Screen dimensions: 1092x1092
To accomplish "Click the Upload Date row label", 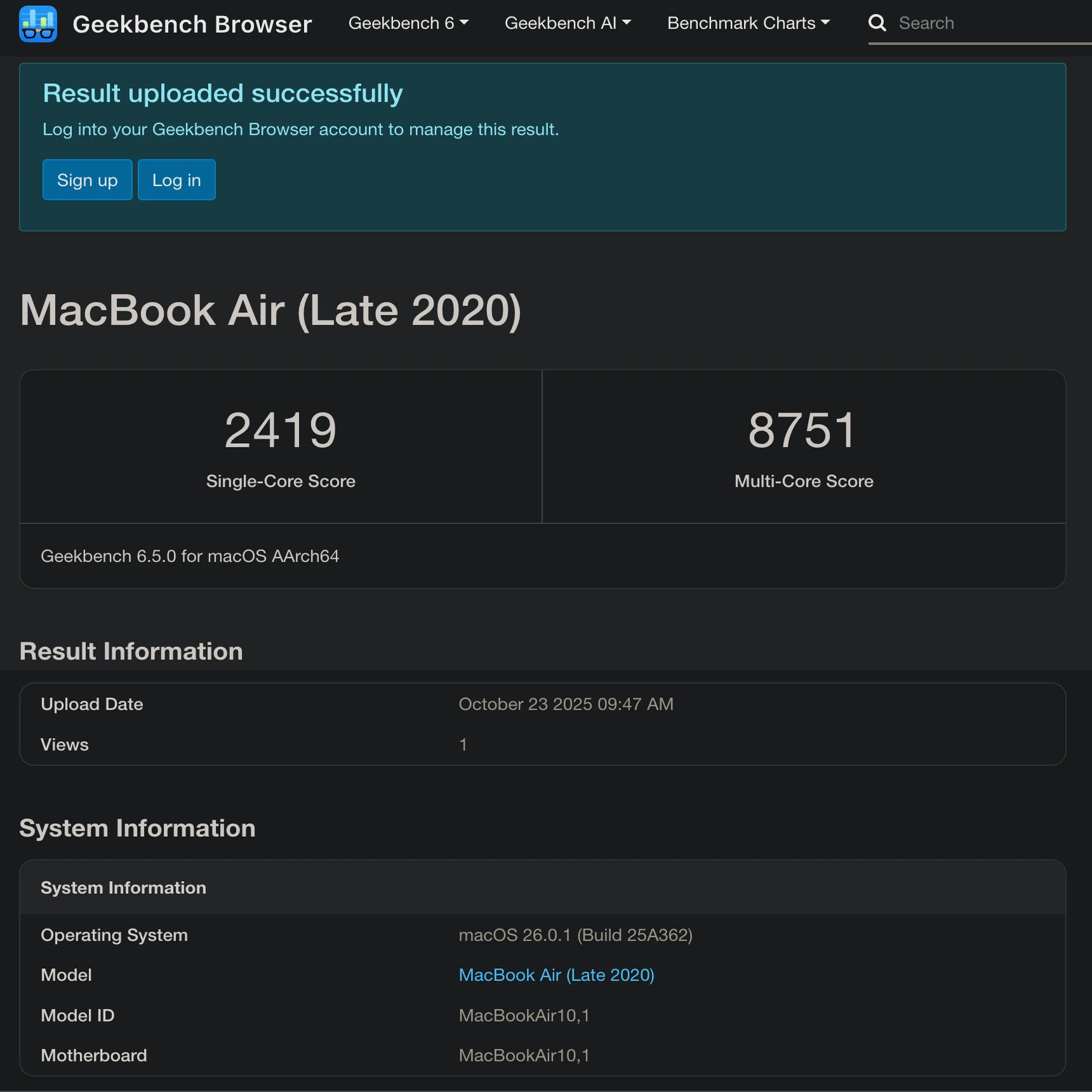I will coord(92,704).
